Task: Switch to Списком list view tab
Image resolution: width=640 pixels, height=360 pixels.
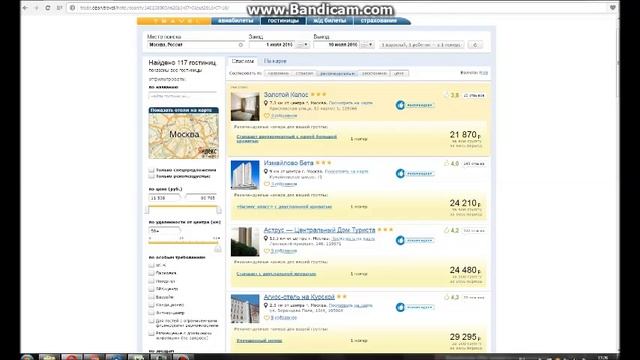Action: (x=242, y=61)
